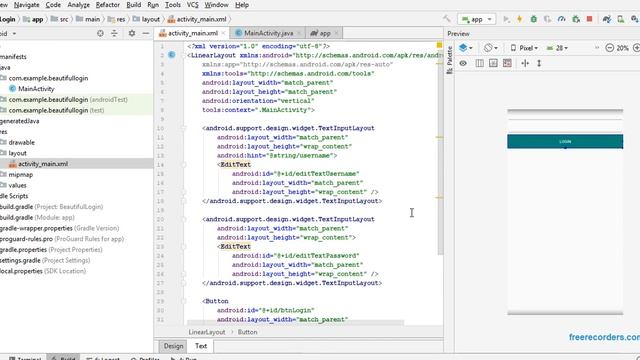Click the blueprint-only view icon in Preview

click(x=480, y=63)
